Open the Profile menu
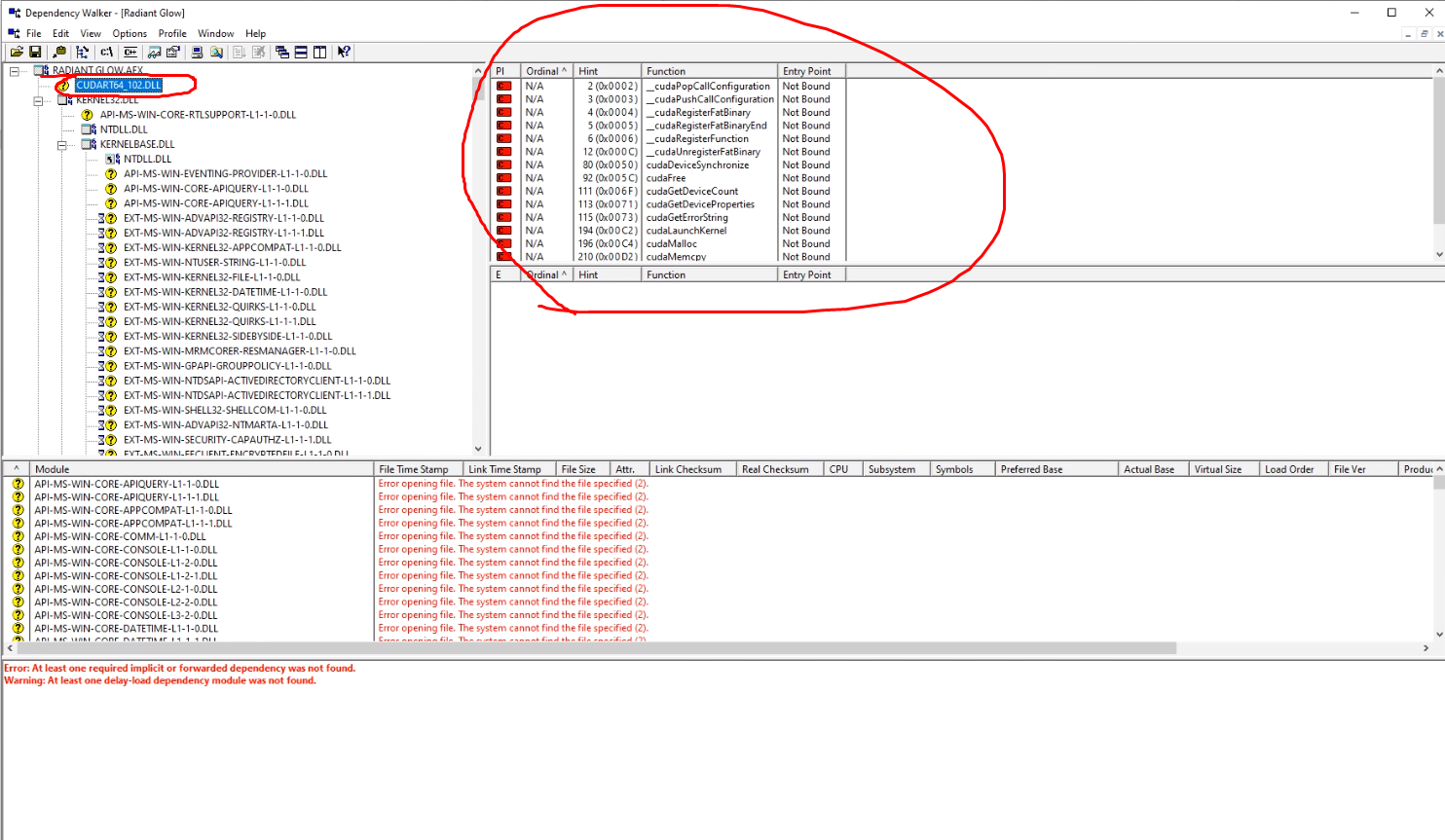This screenshot has width=1445, height=840. tap(172, 33)
